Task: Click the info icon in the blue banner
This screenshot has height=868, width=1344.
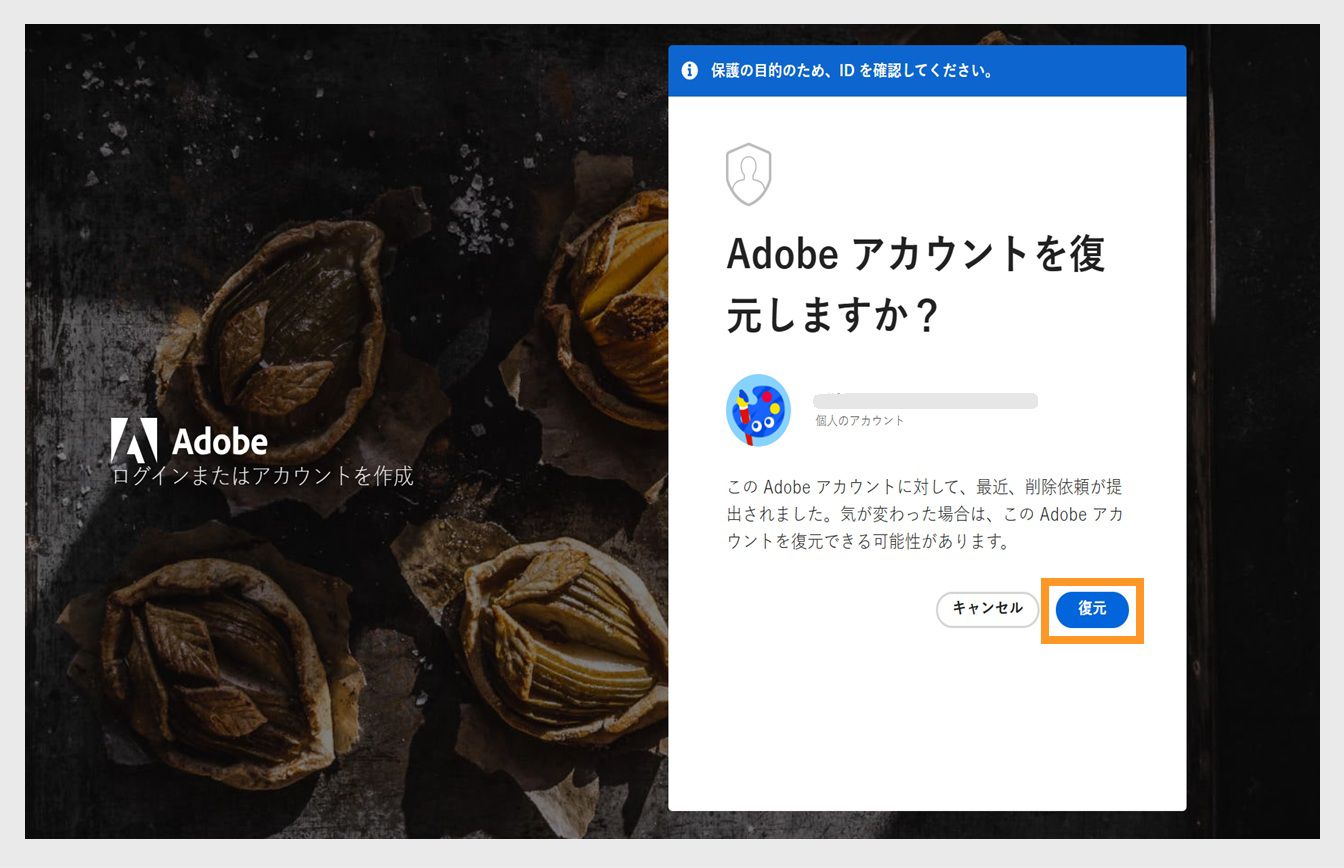Action: click(x=690, y=70)
